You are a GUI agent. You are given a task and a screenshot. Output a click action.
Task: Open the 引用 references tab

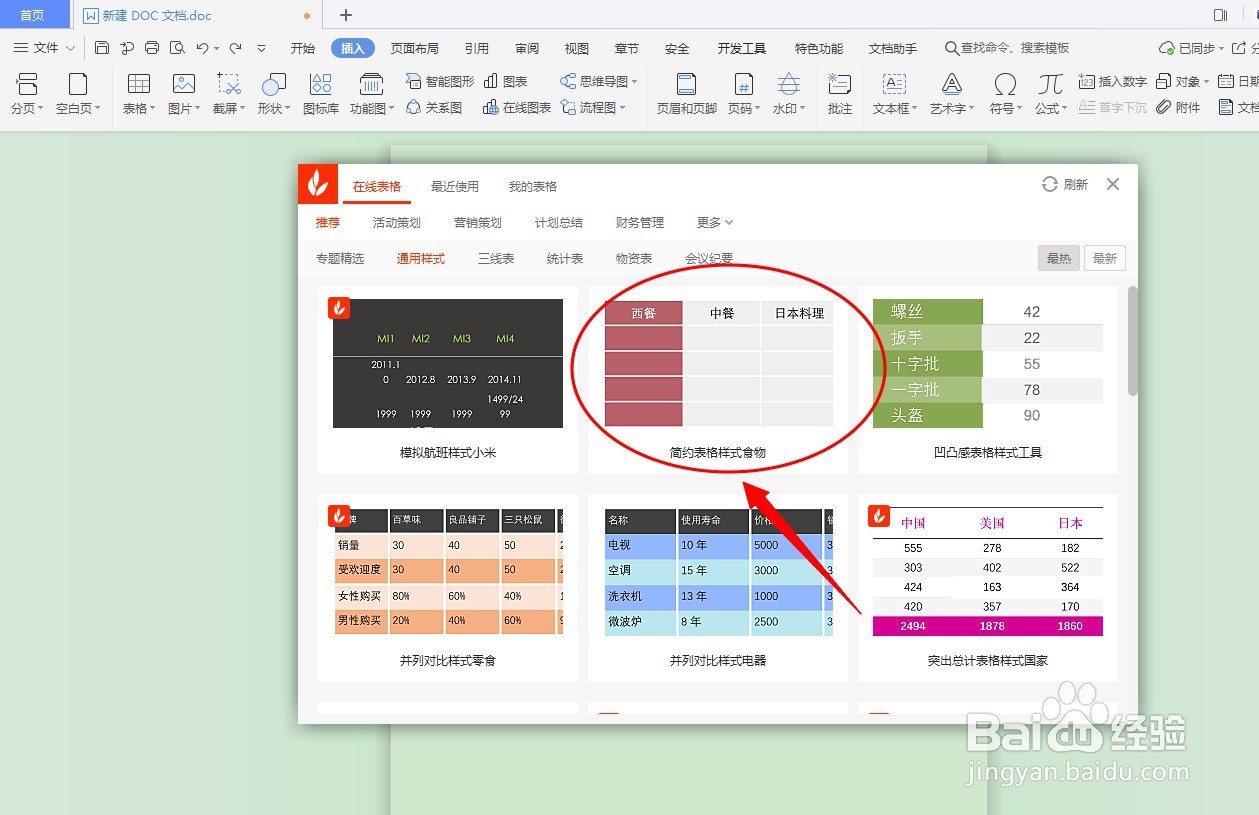point(477,48)
